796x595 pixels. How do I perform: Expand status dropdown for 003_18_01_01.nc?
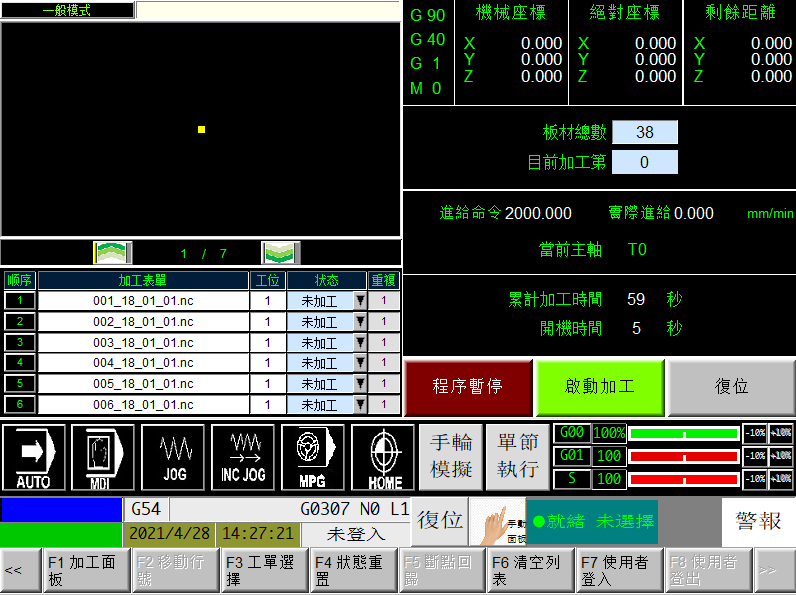360,343
